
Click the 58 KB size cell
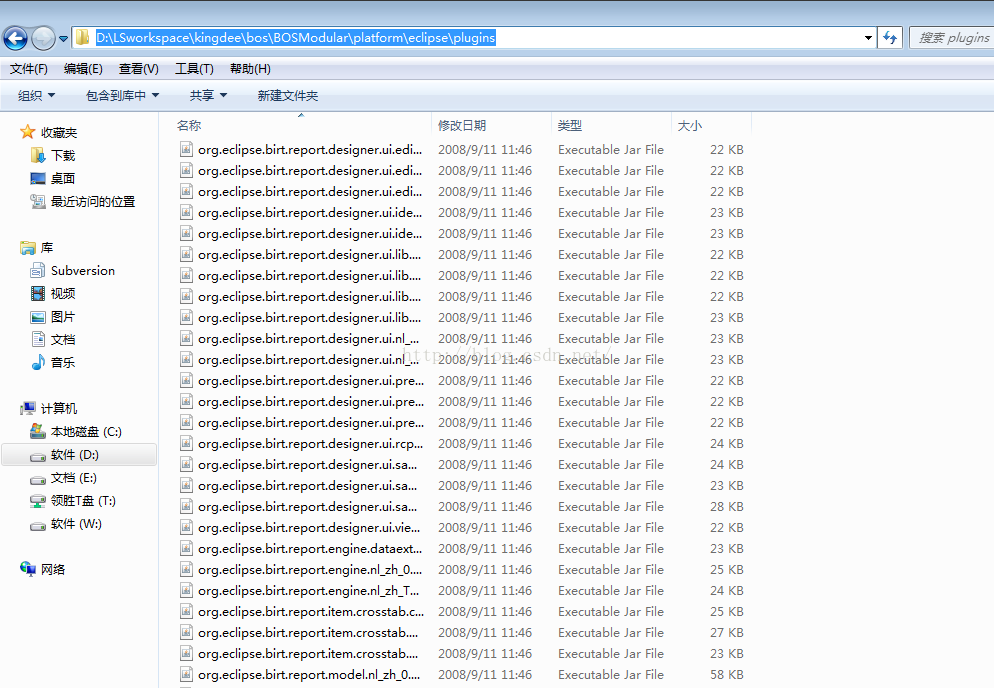pos(726,675)
